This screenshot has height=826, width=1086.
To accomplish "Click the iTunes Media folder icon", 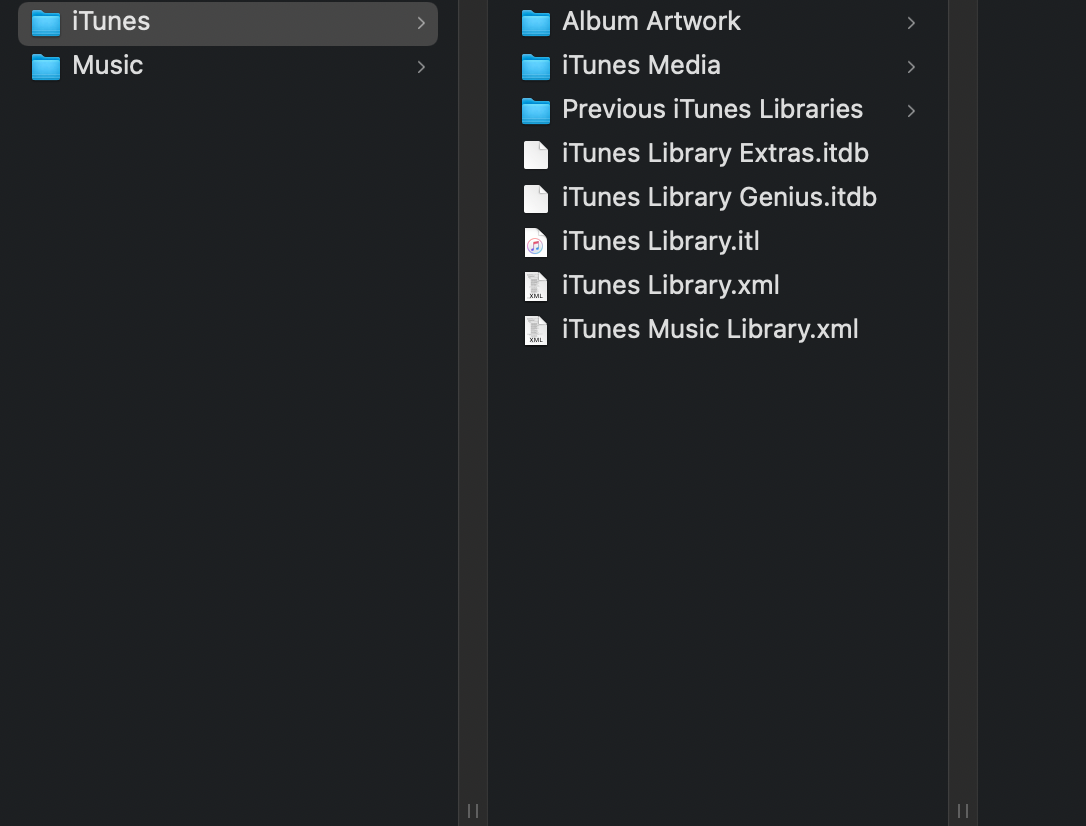I will click(535, 67).
